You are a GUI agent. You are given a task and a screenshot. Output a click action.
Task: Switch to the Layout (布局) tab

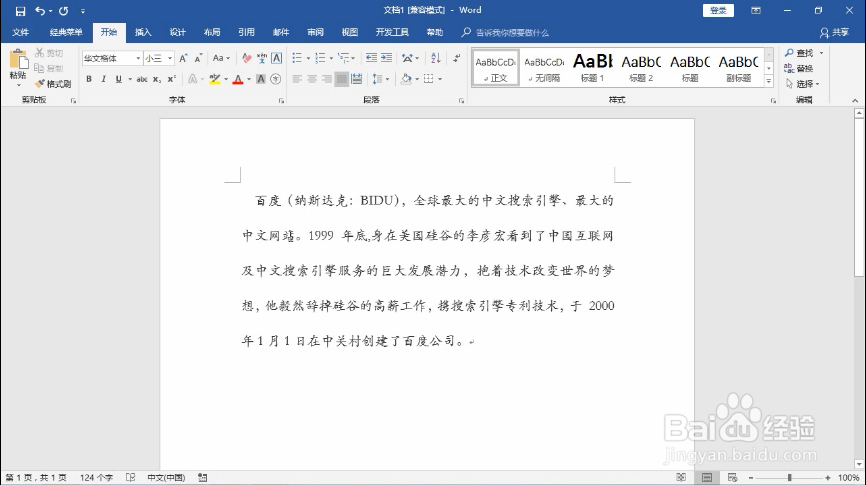pos(212,33)
